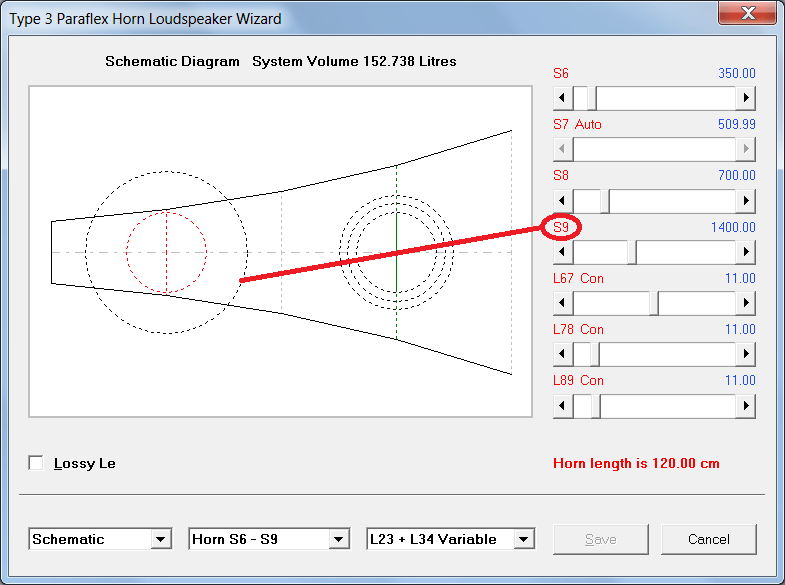The width and height of the screenshot is (785, 585).
Task: Click the Cancel button
Action: tap(708, 539)
